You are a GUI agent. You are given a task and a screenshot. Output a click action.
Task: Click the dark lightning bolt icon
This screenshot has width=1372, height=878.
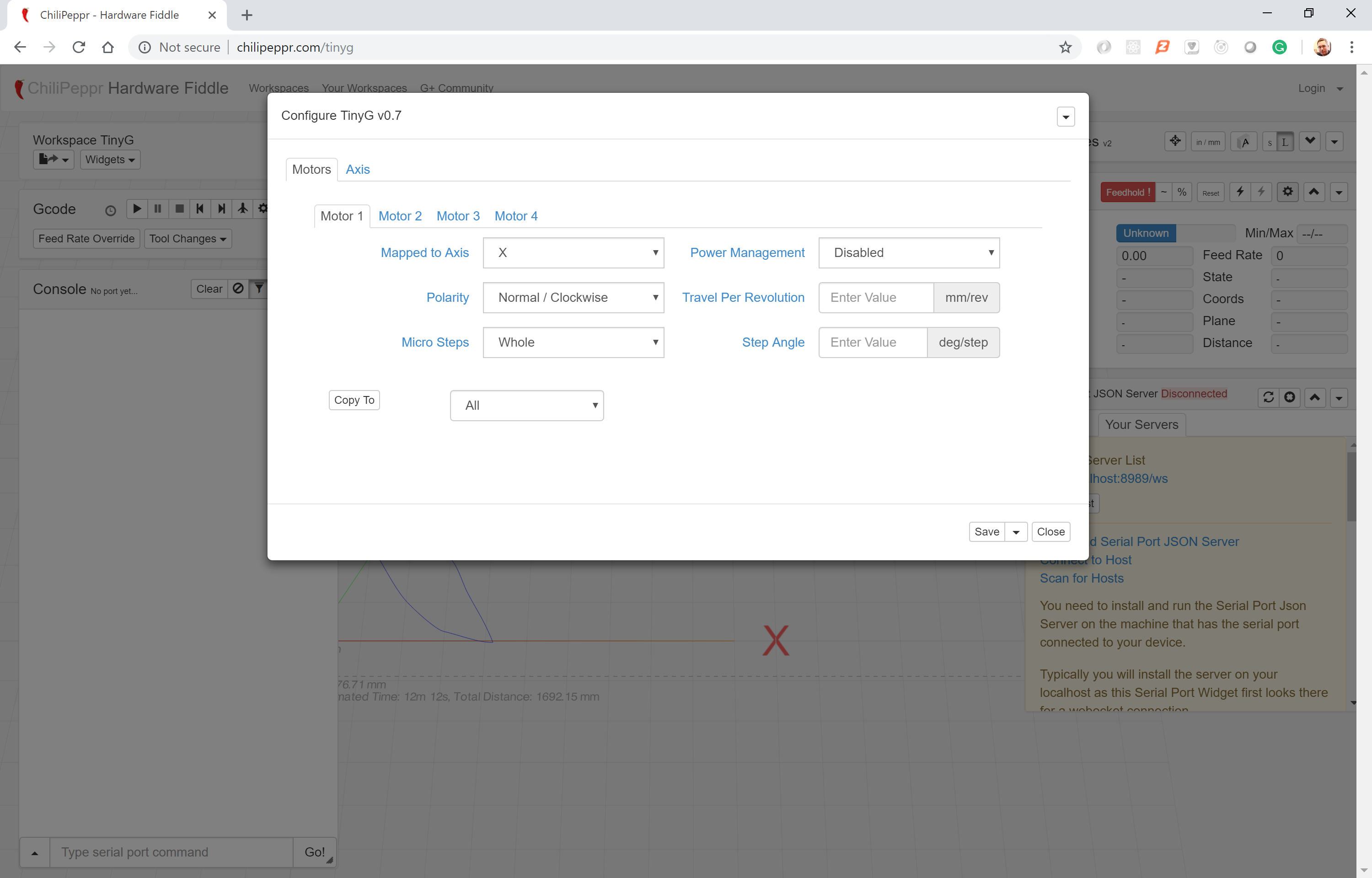[1240, 192]
